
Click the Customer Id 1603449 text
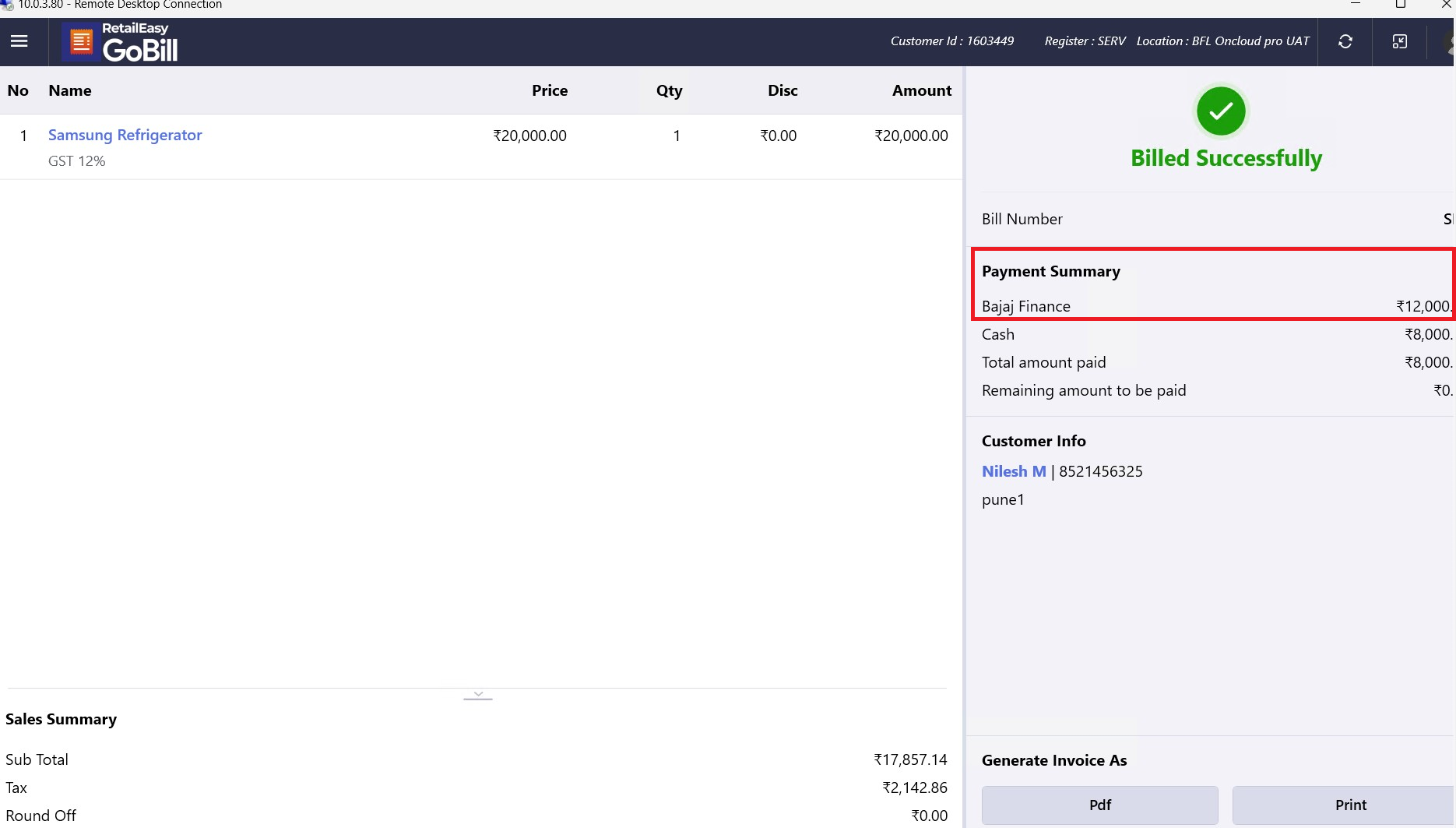coord(952,41)
